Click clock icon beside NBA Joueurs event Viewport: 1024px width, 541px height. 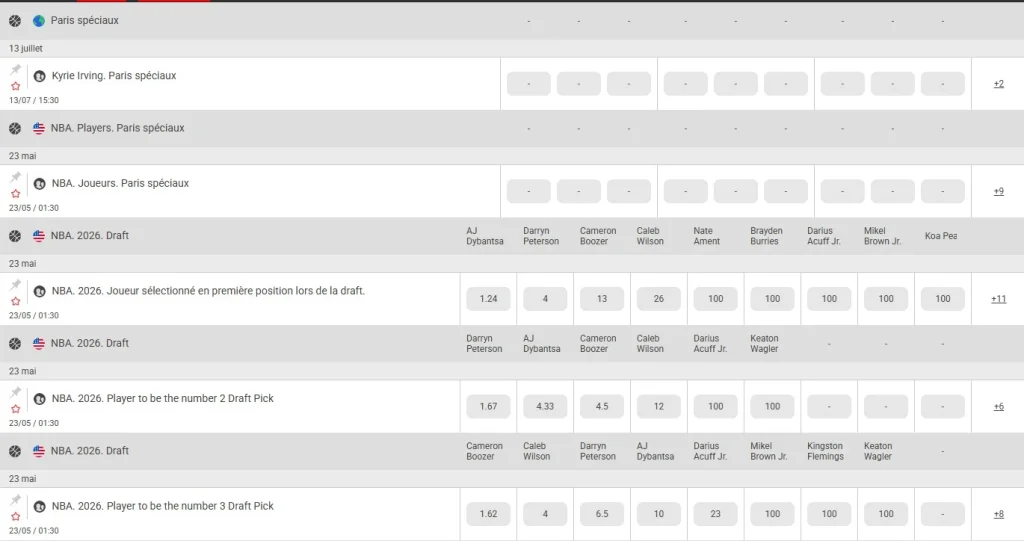[40, 184]
